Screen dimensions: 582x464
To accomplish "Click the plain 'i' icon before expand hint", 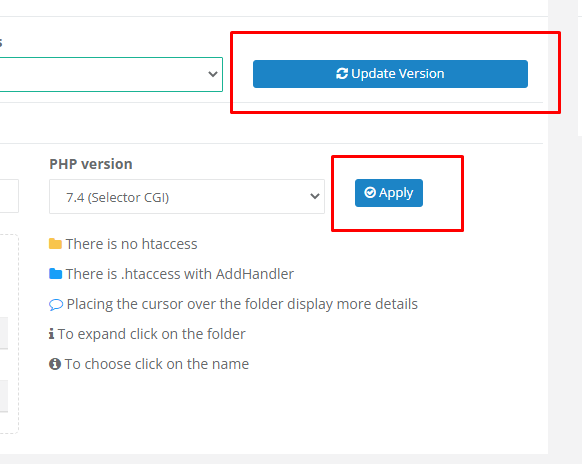I will pos(52,334).
